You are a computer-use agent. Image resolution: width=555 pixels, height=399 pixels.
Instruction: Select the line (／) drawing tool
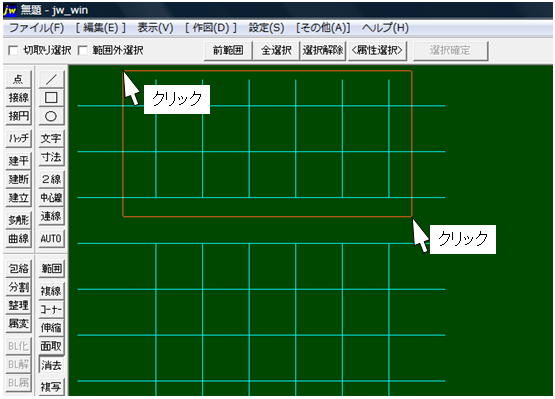[x=51, y=79]
